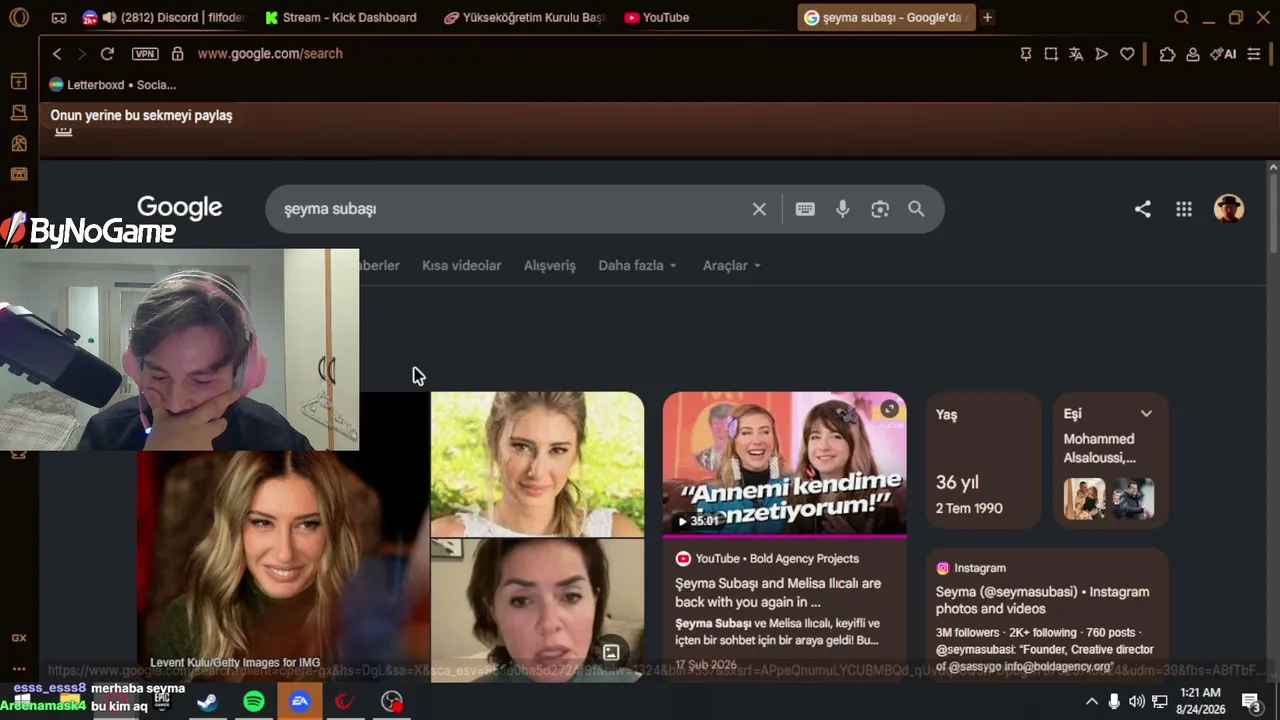Open 'Şeyma Subaşı and Melisa Ilıcalı' video link
This screenshot has width=1280, height=720.
[778, 593]
